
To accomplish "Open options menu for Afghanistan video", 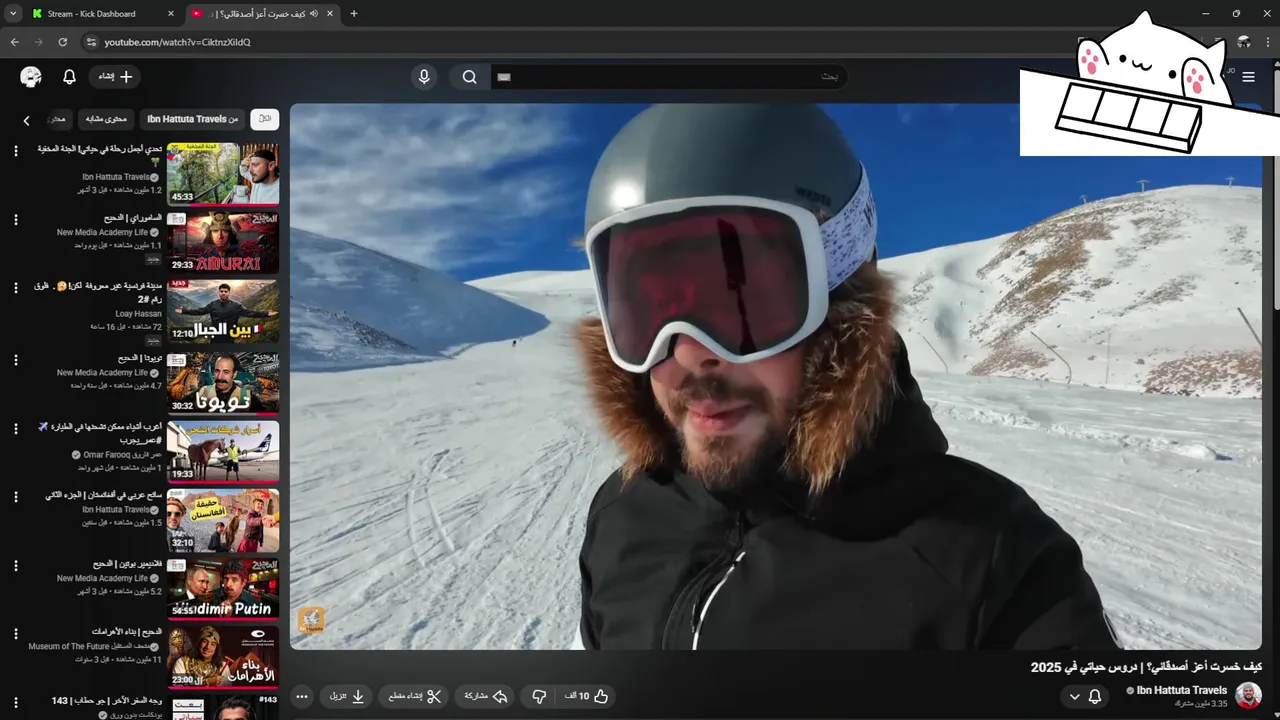I will [x=15, y=496].
